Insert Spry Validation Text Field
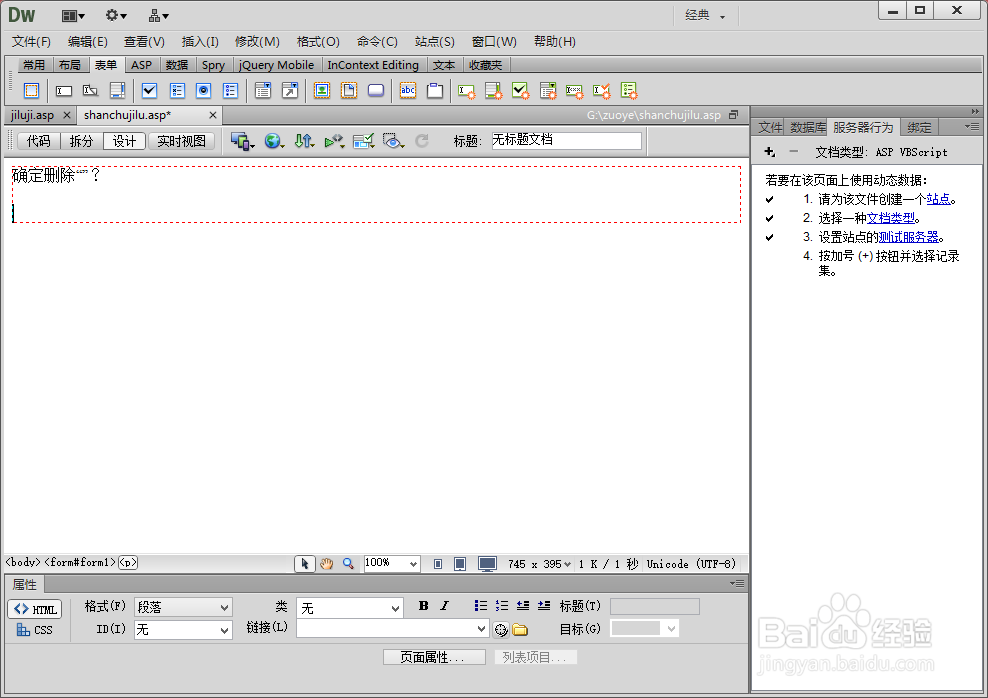The height and width of the screenshot is (698, 988). click(x=466, y=91)
